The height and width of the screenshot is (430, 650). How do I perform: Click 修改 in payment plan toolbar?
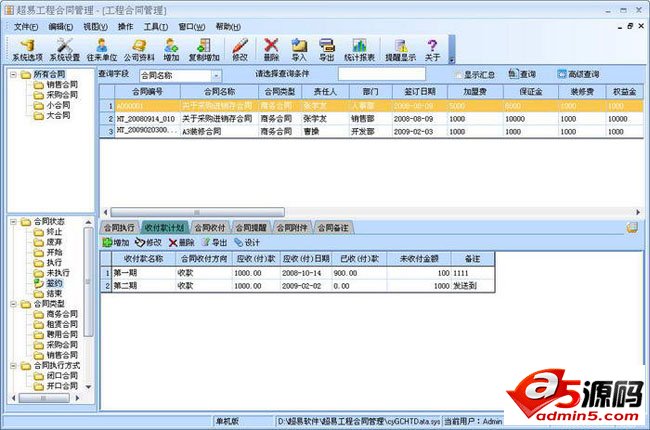pyautogui.click(x=148, y=243)
